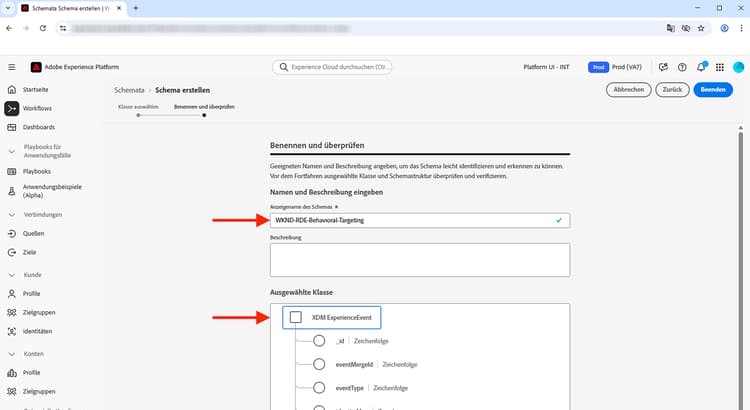The image size is (750, 410).
Task: Click the translate page icon
Action: (671, 28)
